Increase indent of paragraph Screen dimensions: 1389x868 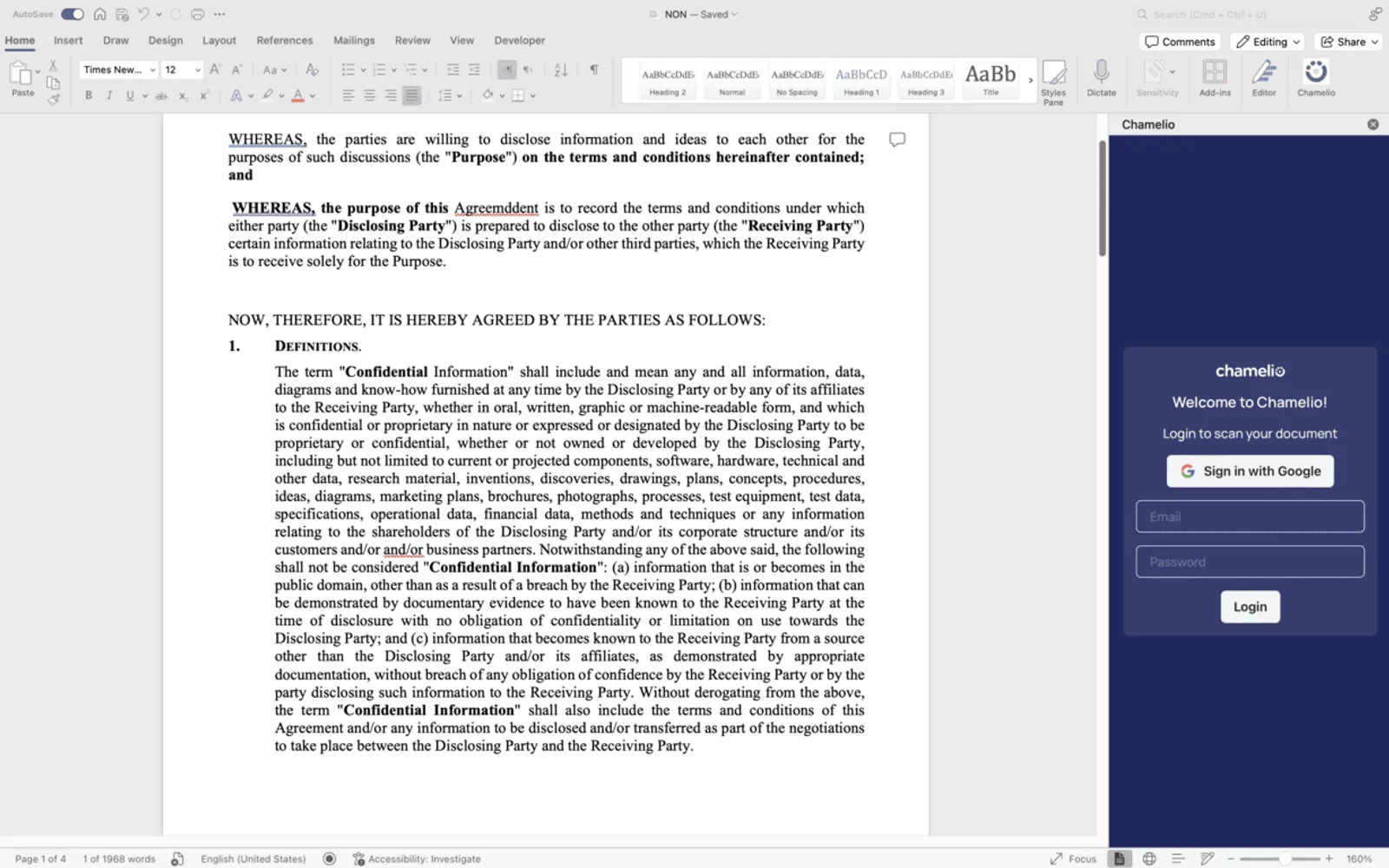click(474, 69)
